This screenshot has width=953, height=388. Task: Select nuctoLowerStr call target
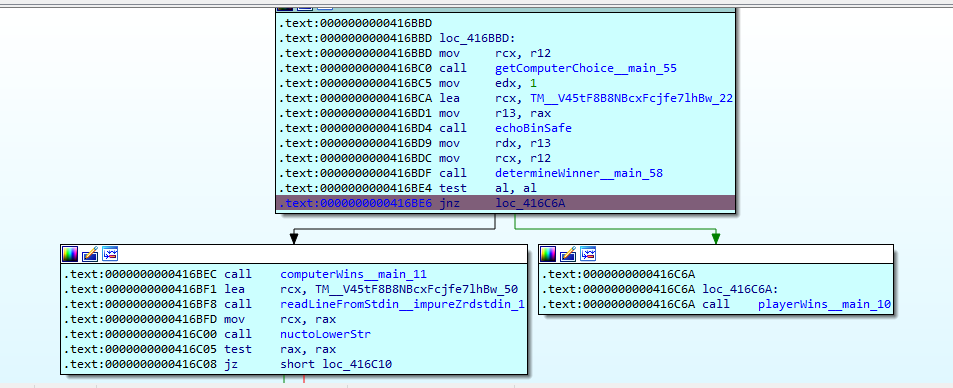pyautogui.click(x=325, y=334)
